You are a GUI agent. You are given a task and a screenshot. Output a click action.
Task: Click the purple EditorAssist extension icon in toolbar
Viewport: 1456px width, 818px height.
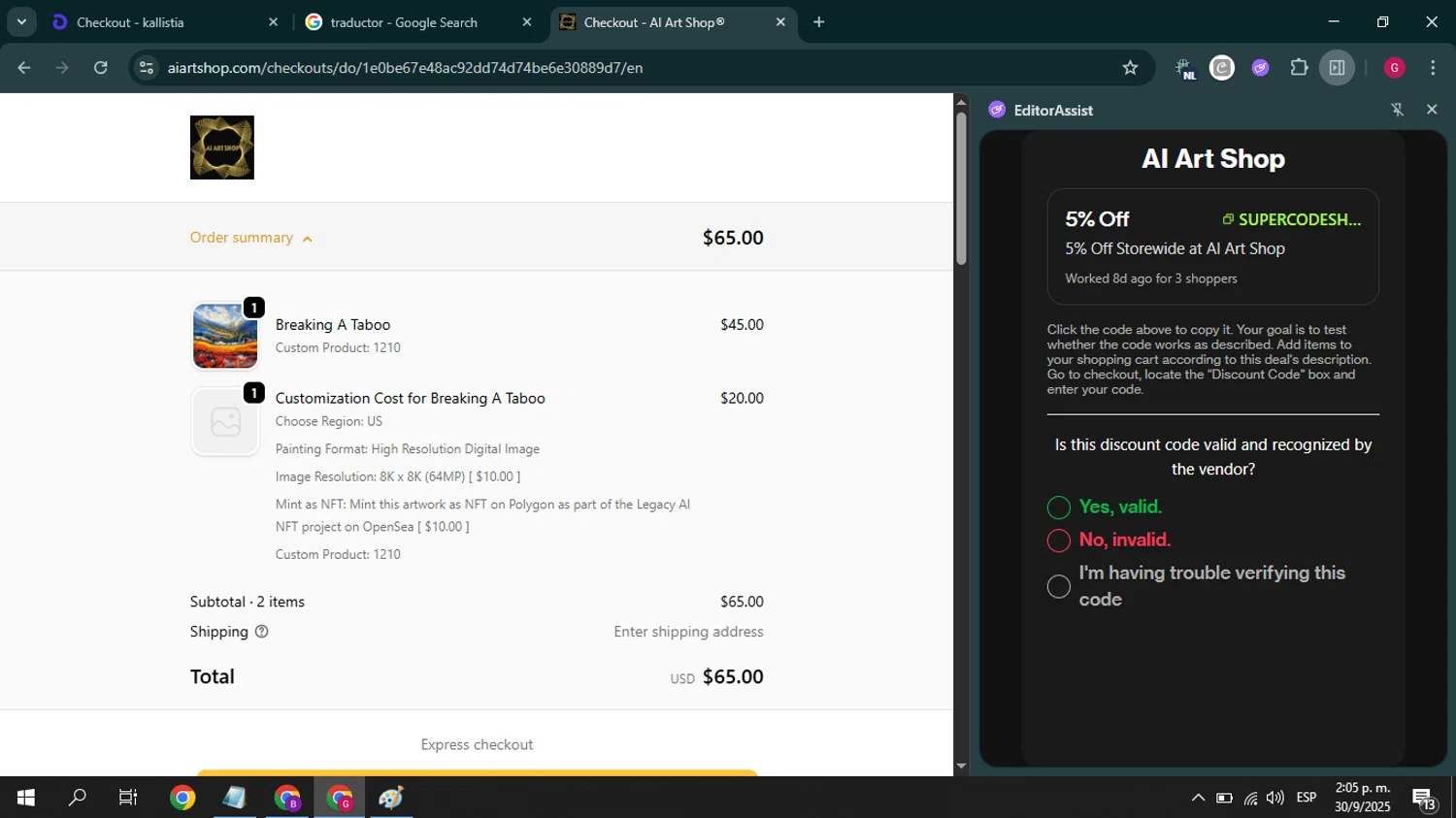(x=1260, y=68)
